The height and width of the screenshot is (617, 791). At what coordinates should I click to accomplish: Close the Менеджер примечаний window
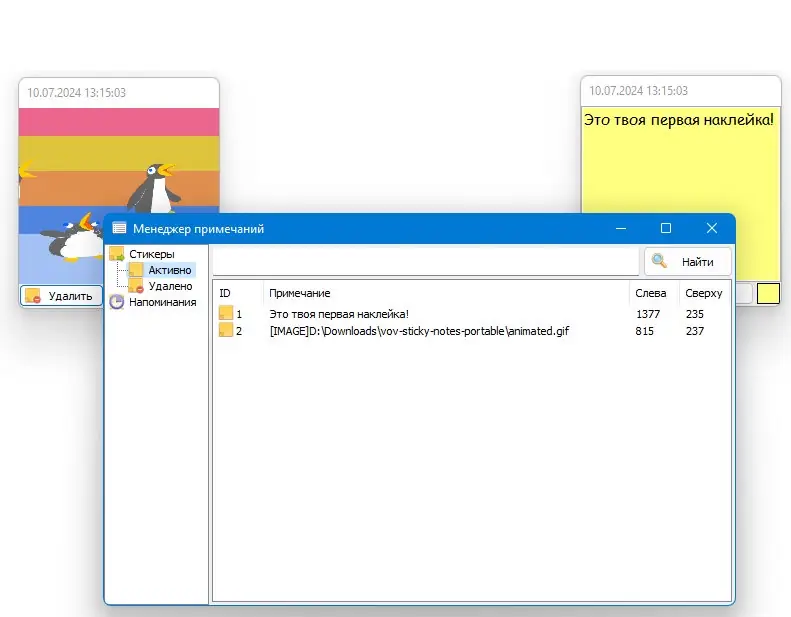(712, 229)
